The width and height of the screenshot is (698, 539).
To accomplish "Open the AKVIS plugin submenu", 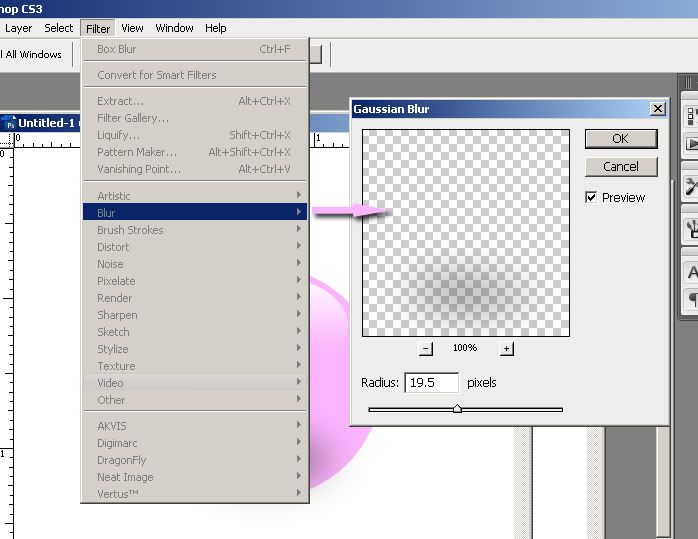I will [195, 426].
